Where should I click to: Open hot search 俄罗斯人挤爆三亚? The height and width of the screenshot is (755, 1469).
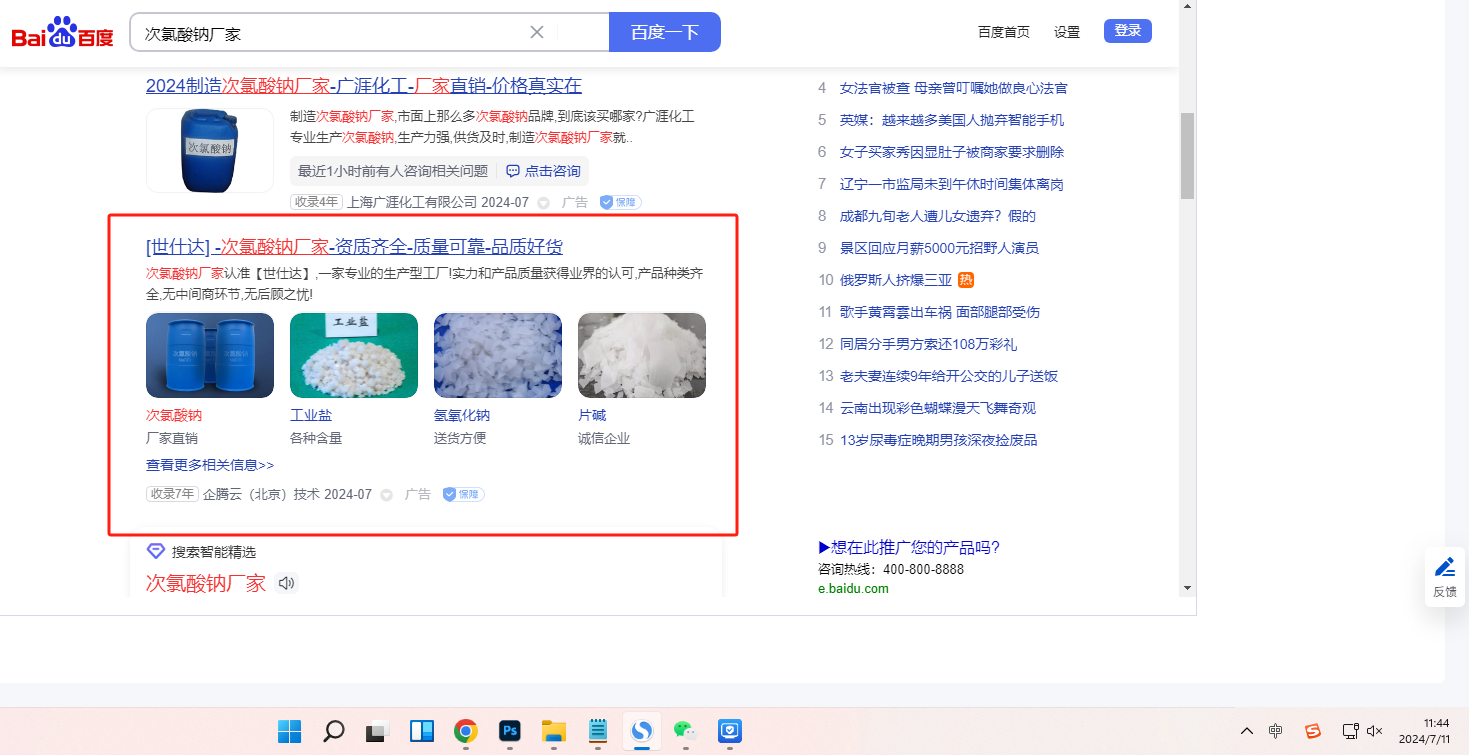point(896,280)
